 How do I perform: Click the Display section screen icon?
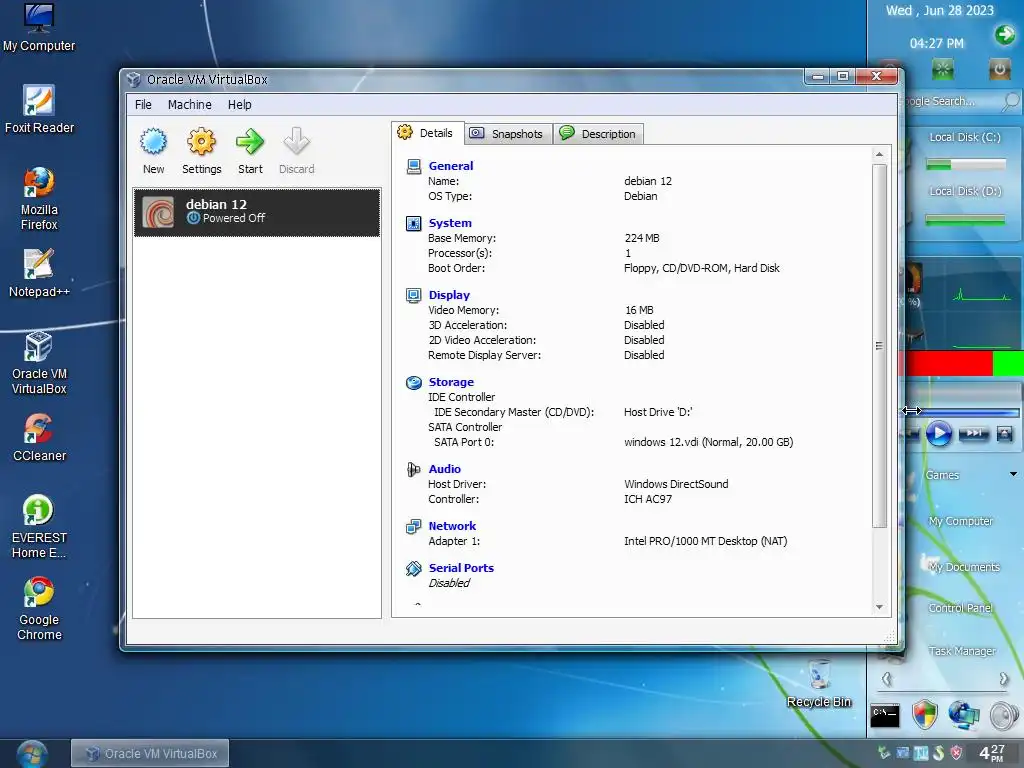point(413,295)
